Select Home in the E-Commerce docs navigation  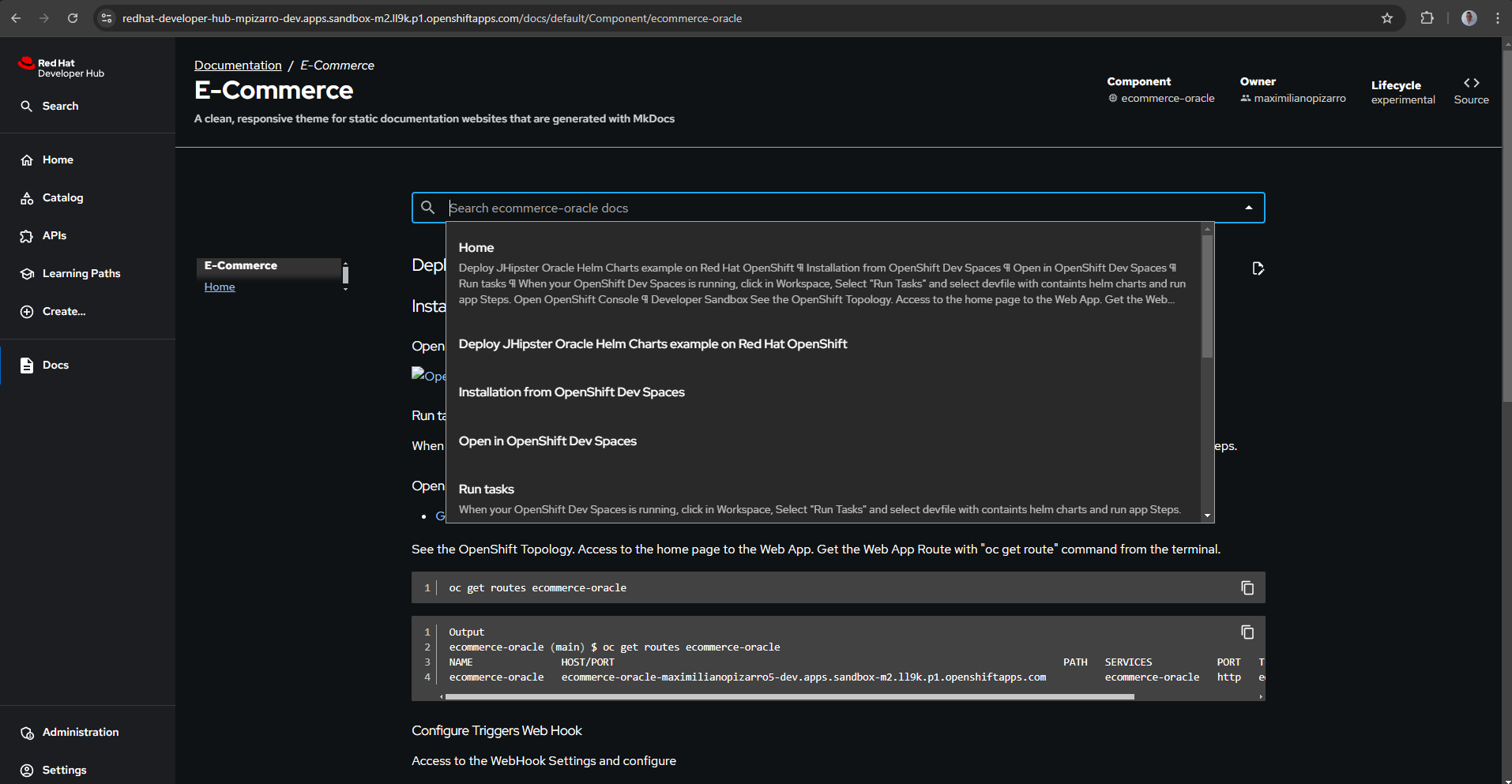219,286
